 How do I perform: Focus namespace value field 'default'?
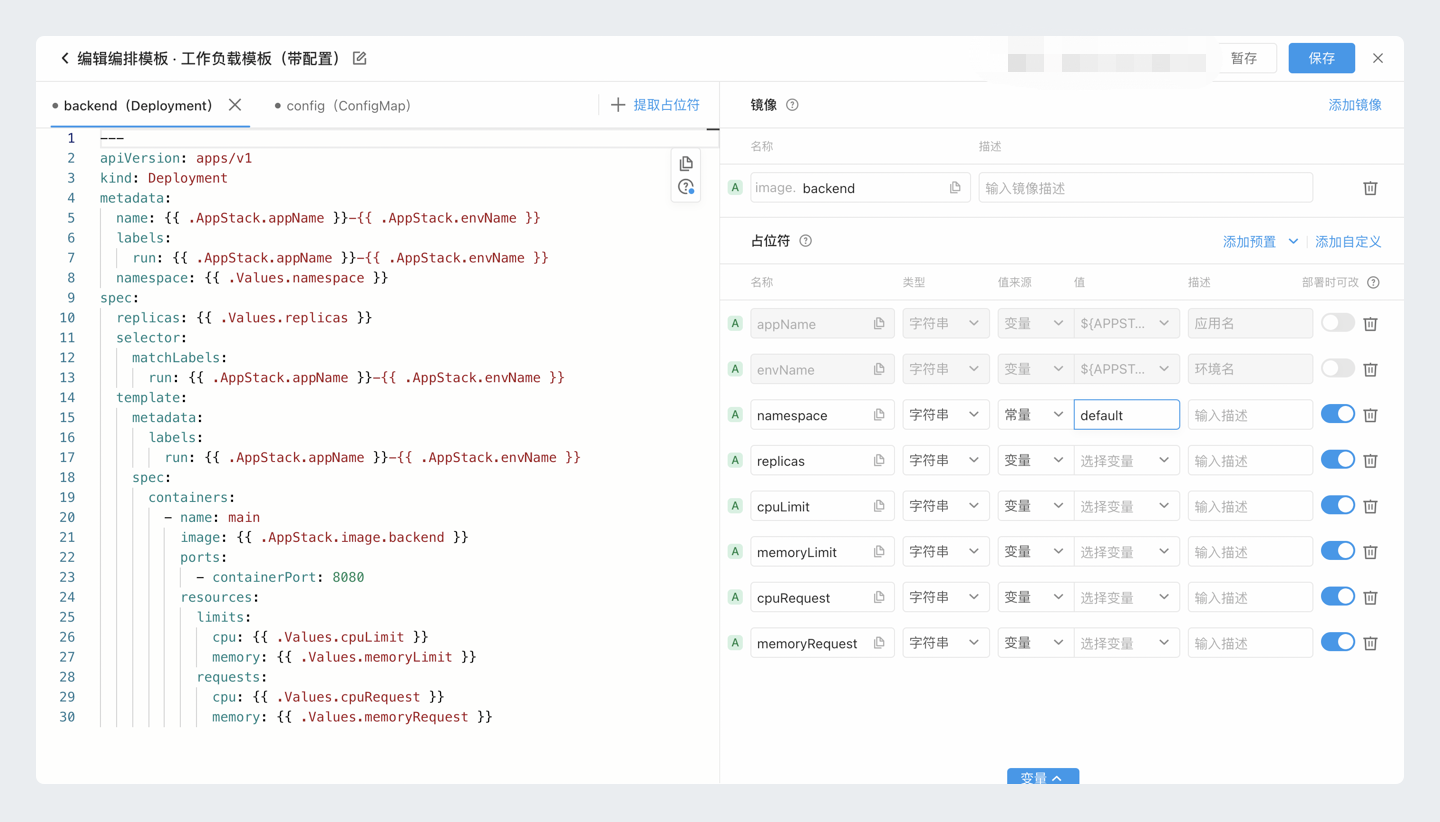[1126, 415]
